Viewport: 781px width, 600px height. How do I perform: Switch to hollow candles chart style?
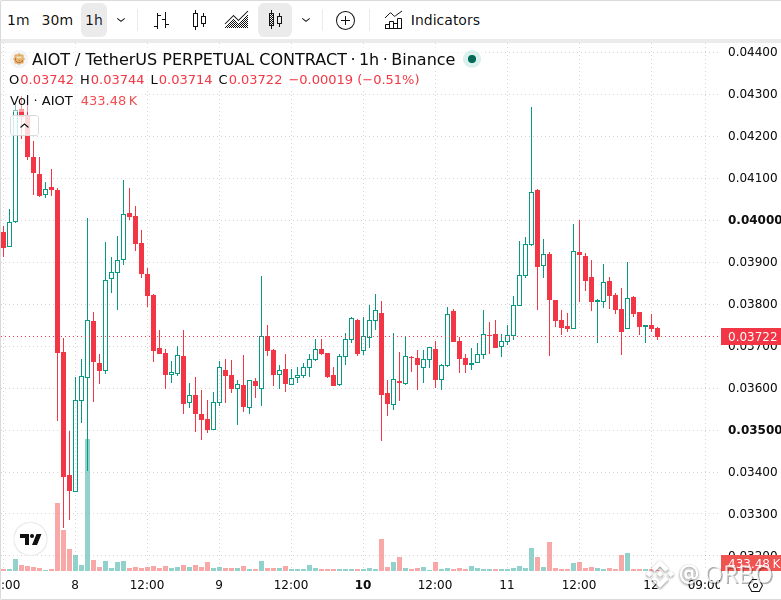[x=199, y=20]
